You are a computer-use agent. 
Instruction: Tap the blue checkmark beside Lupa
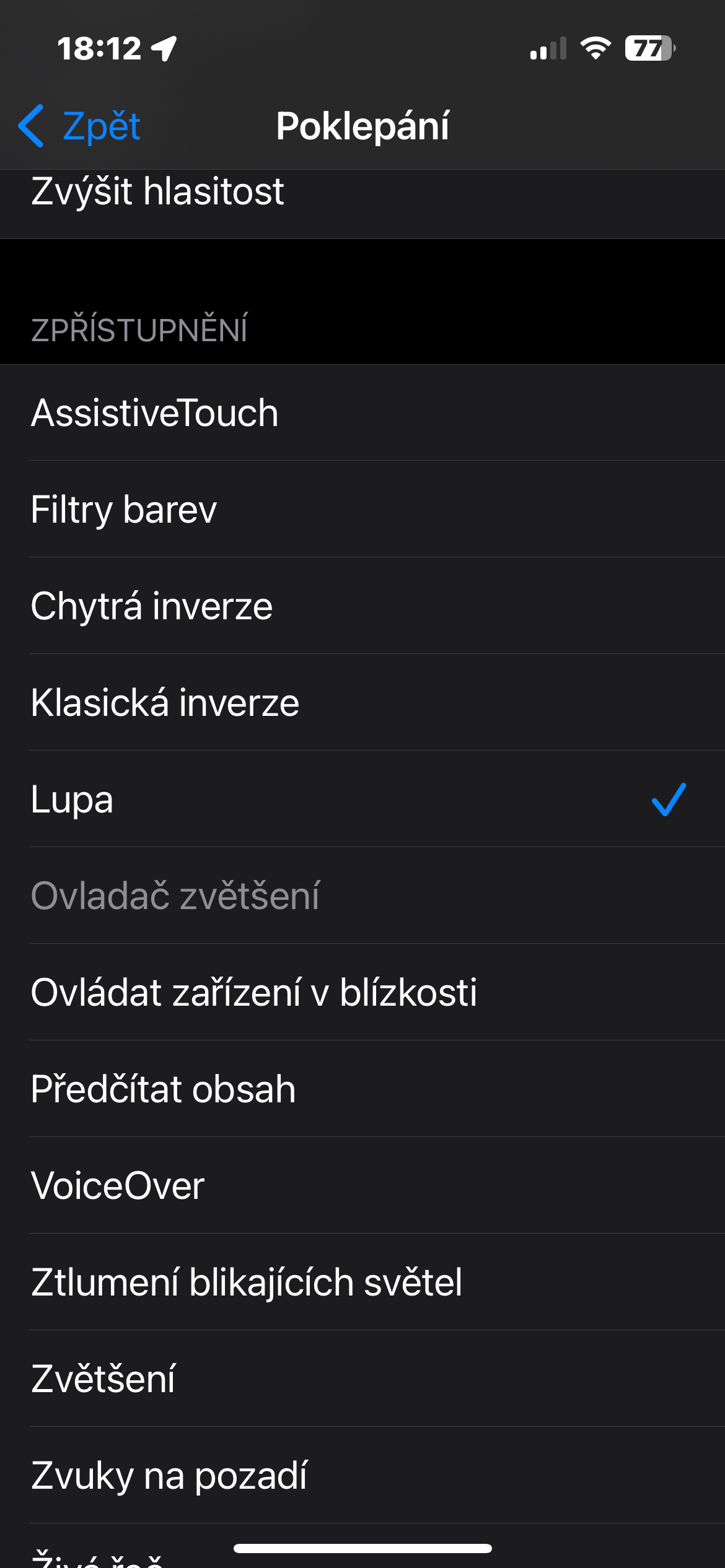pos(669,799)
